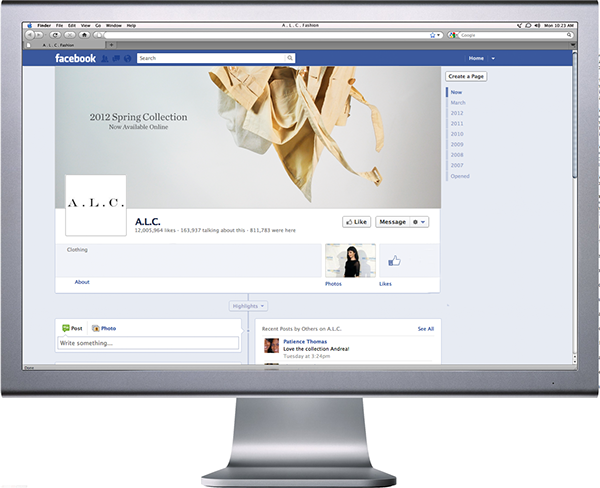Click the volume icon in menu bar

coord(537,25)
